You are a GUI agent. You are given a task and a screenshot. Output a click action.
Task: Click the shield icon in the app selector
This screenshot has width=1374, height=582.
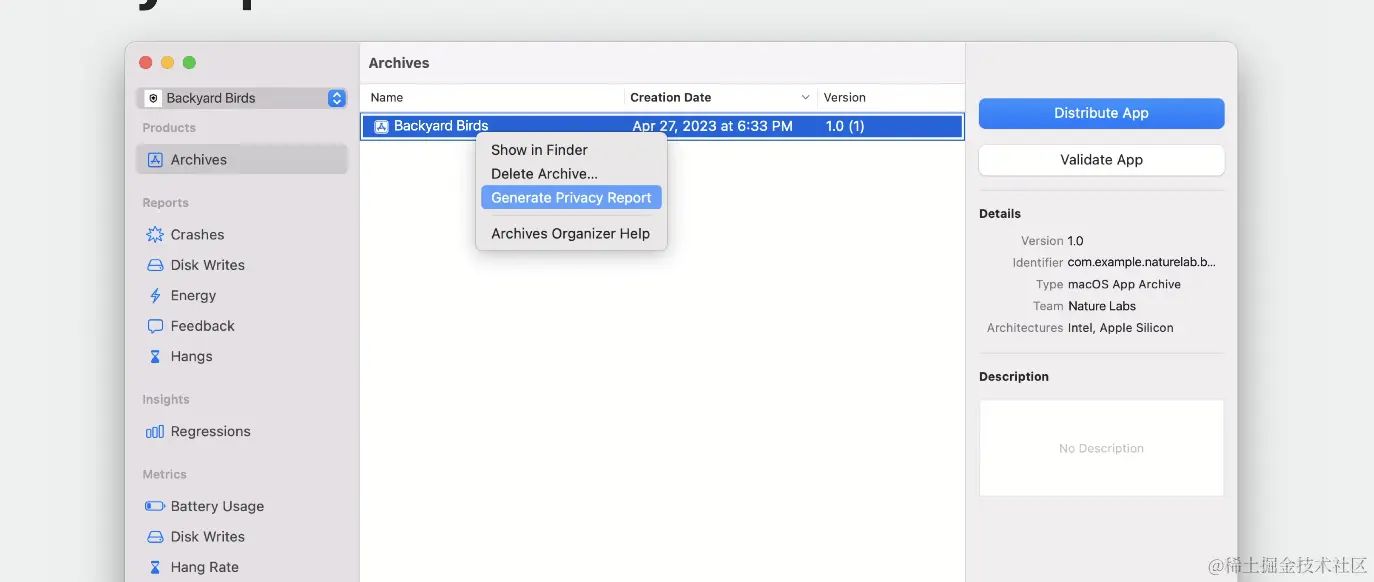pyautogui.click(x=153, y=98)
